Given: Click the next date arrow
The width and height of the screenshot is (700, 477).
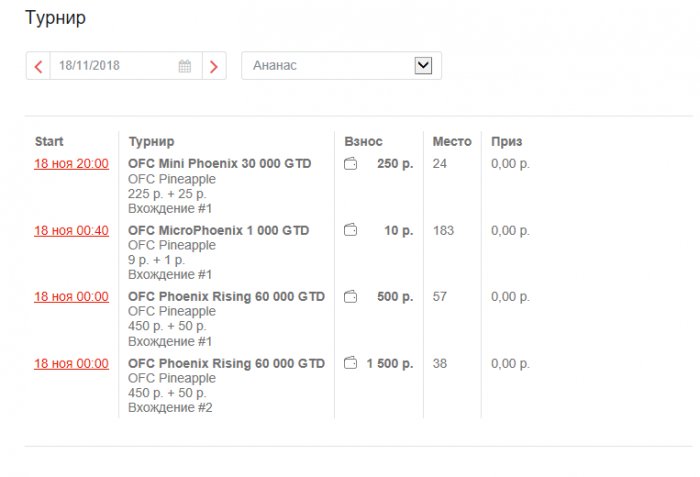Looking at the screenshot, I should (214, 66).
